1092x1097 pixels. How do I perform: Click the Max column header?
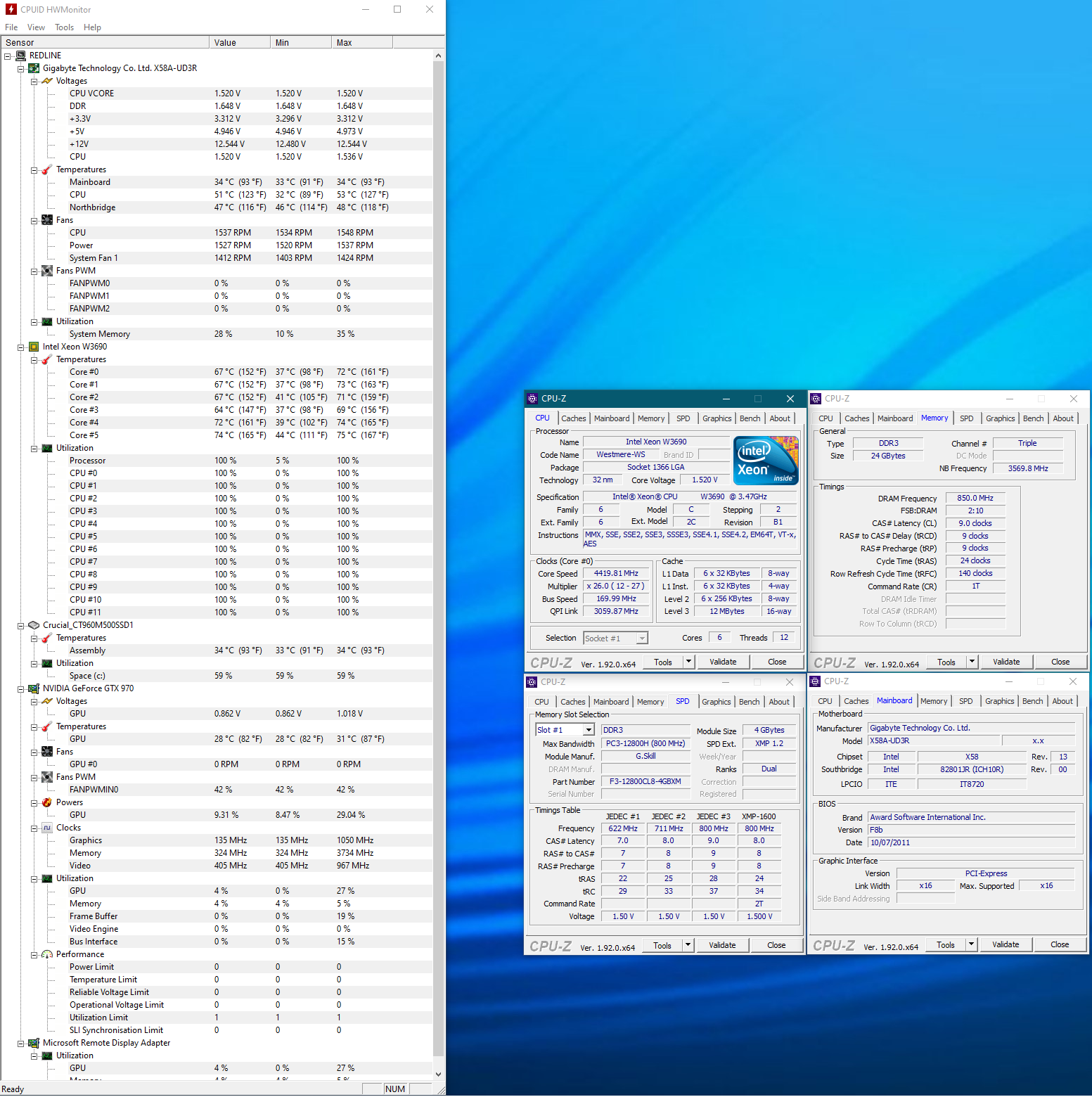(x=361, y=42)
